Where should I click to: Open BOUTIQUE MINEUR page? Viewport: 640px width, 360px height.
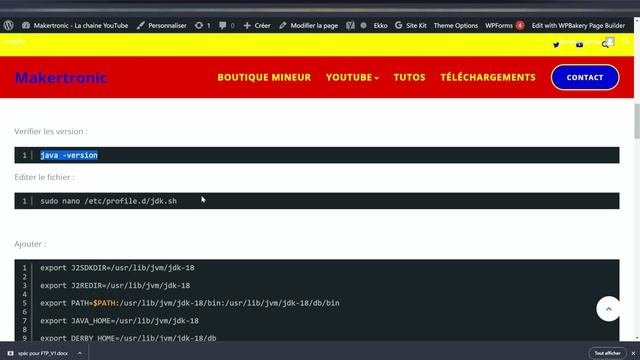click(264, 77)
